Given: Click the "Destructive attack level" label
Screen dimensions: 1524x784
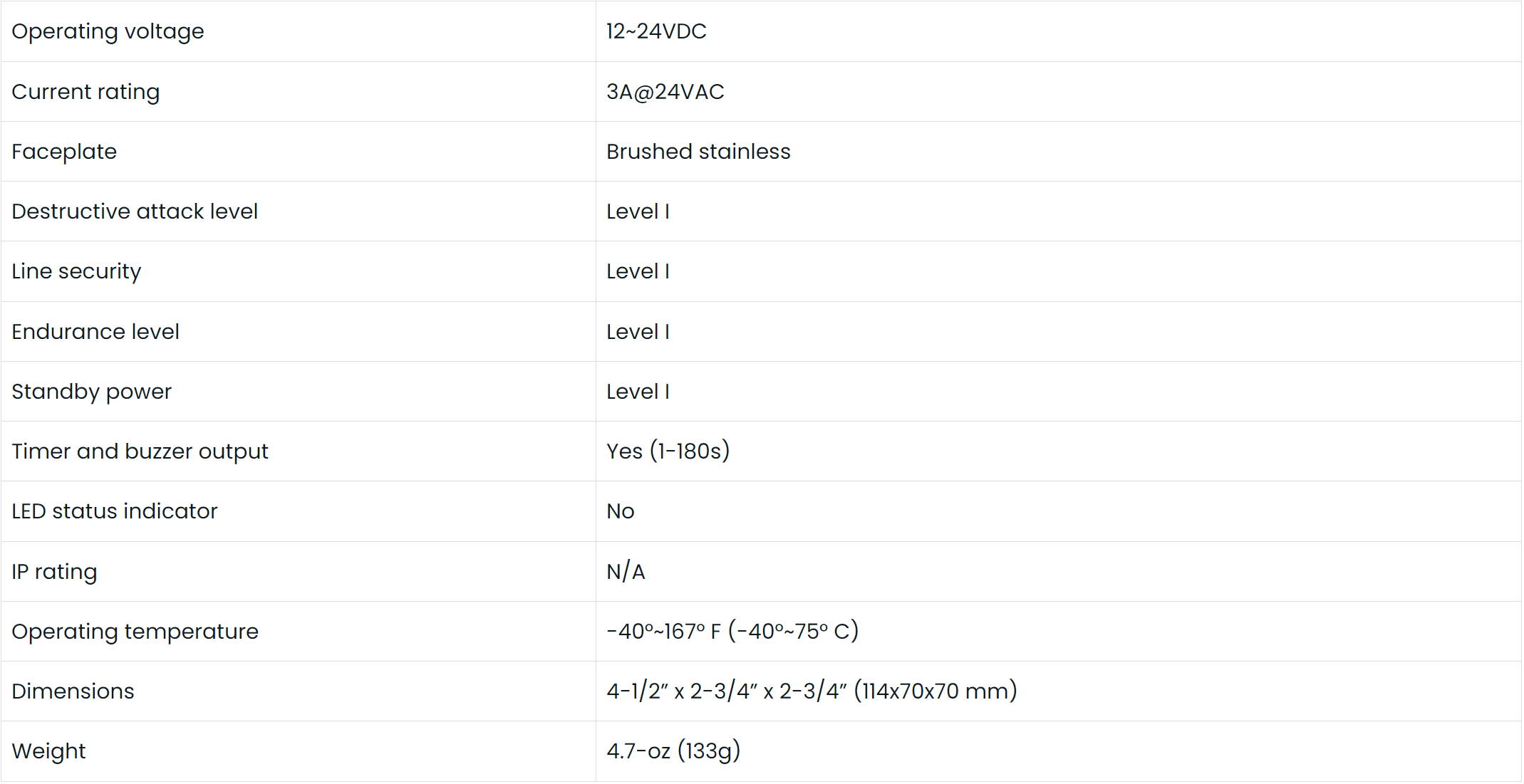Looking at the screenshot, I should (x=135, y=211).
